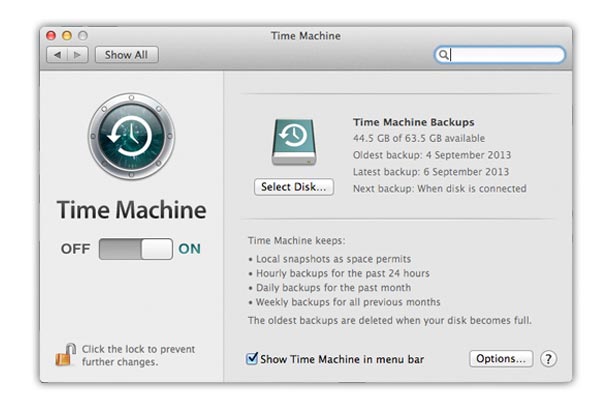
Task: Toggle the Time Machine OFF/ON switch
Action: point(136,249)
